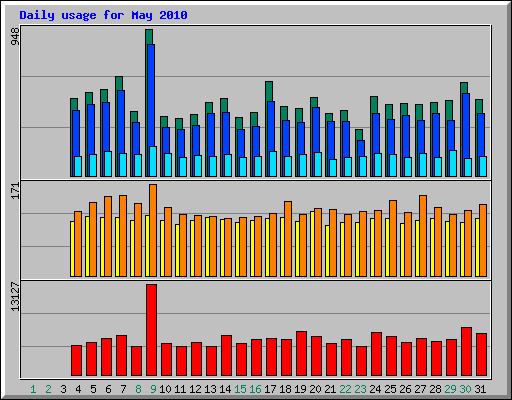
Task: Click day 3 on the x-axis
Action: click(x=63, y=389)
